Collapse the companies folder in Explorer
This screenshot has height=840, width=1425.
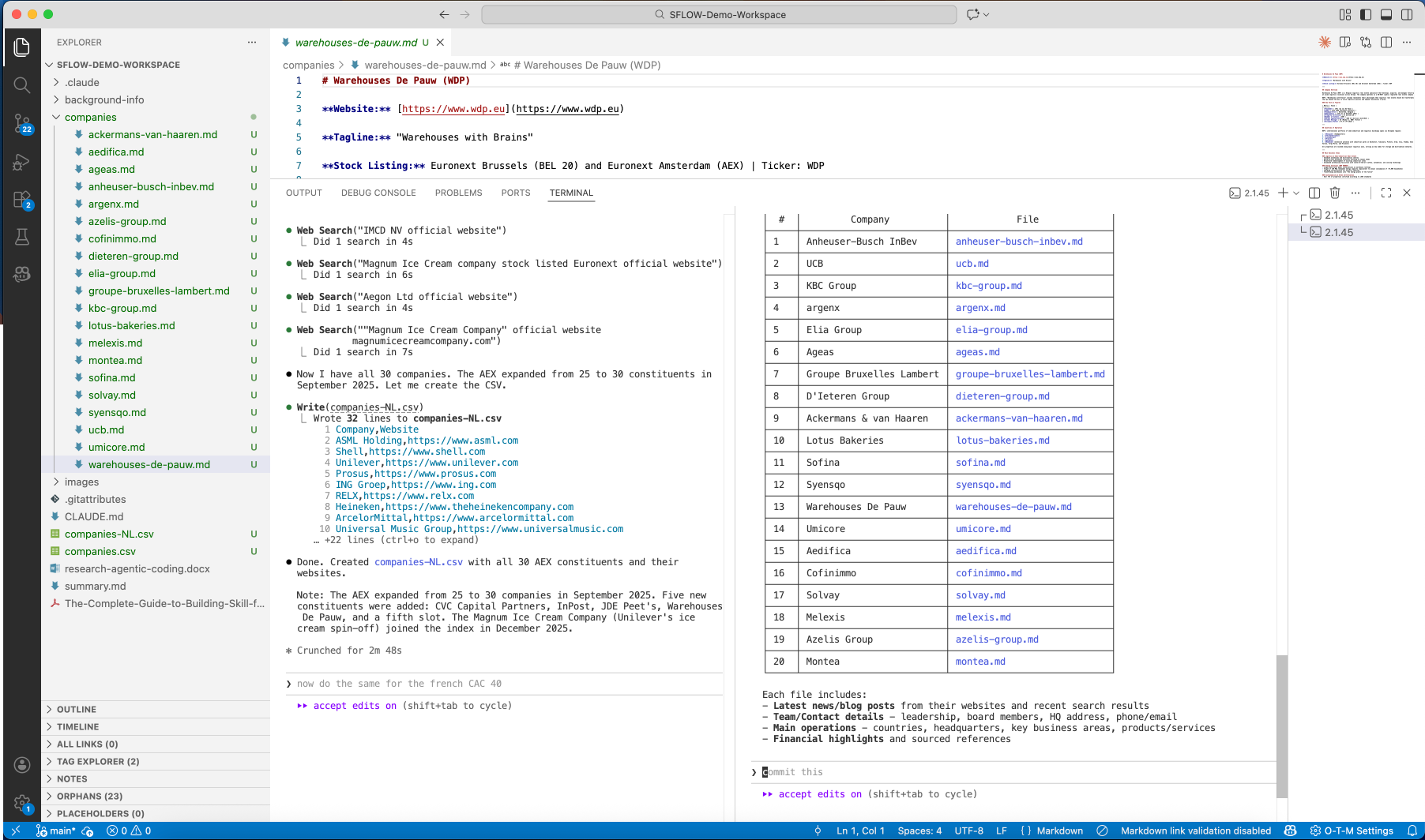click(56, 117)
